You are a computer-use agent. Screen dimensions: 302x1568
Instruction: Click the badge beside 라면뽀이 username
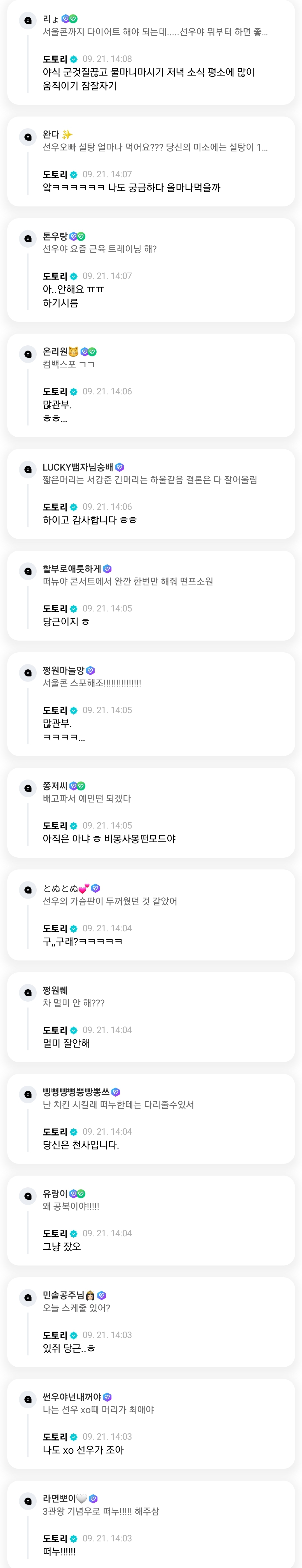[93, 1498]
